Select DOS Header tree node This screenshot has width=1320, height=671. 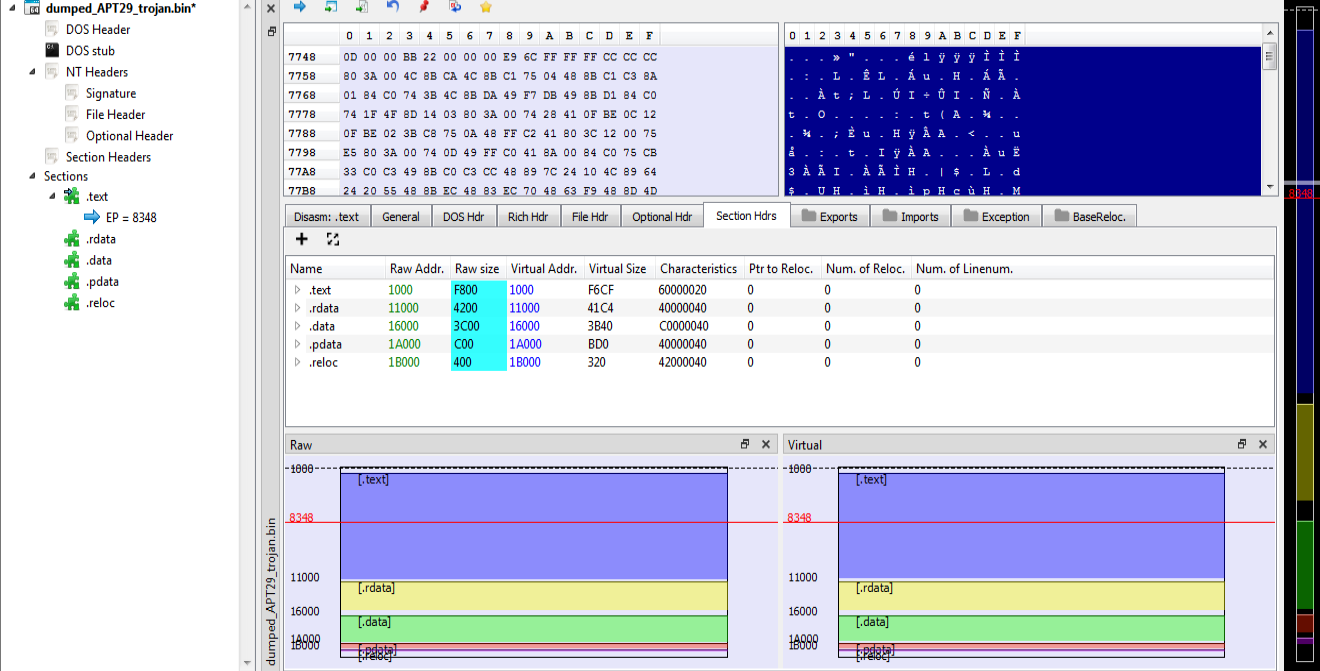tap(98, 29)
